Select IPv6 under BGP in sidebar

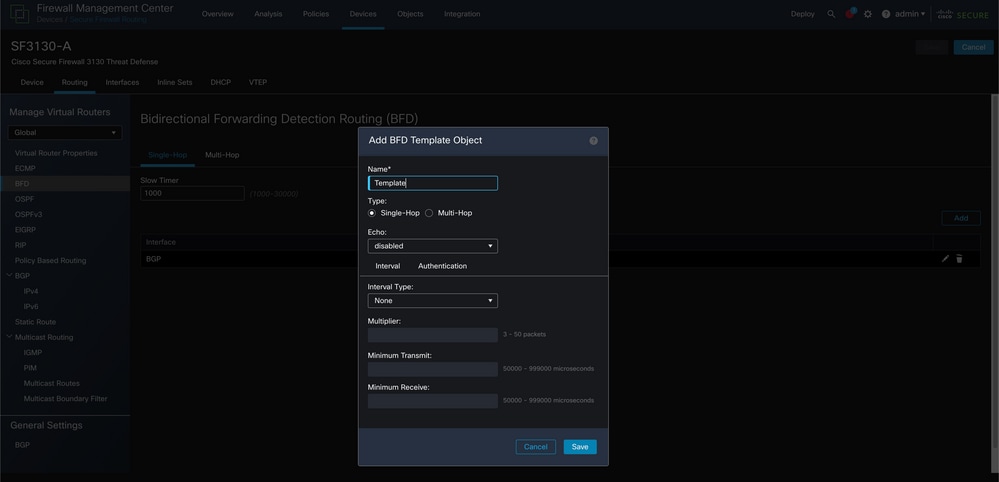click(x=31, y=306)
